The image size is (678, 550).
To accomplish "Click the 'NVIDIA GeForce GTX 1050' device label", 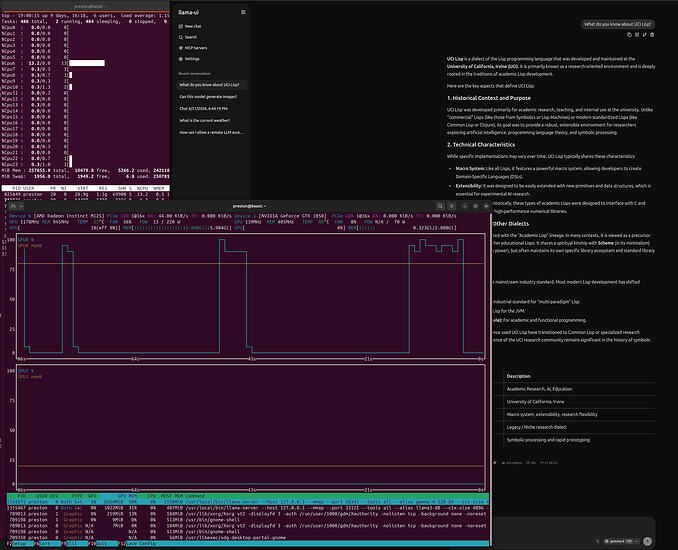I will [293, 216].
